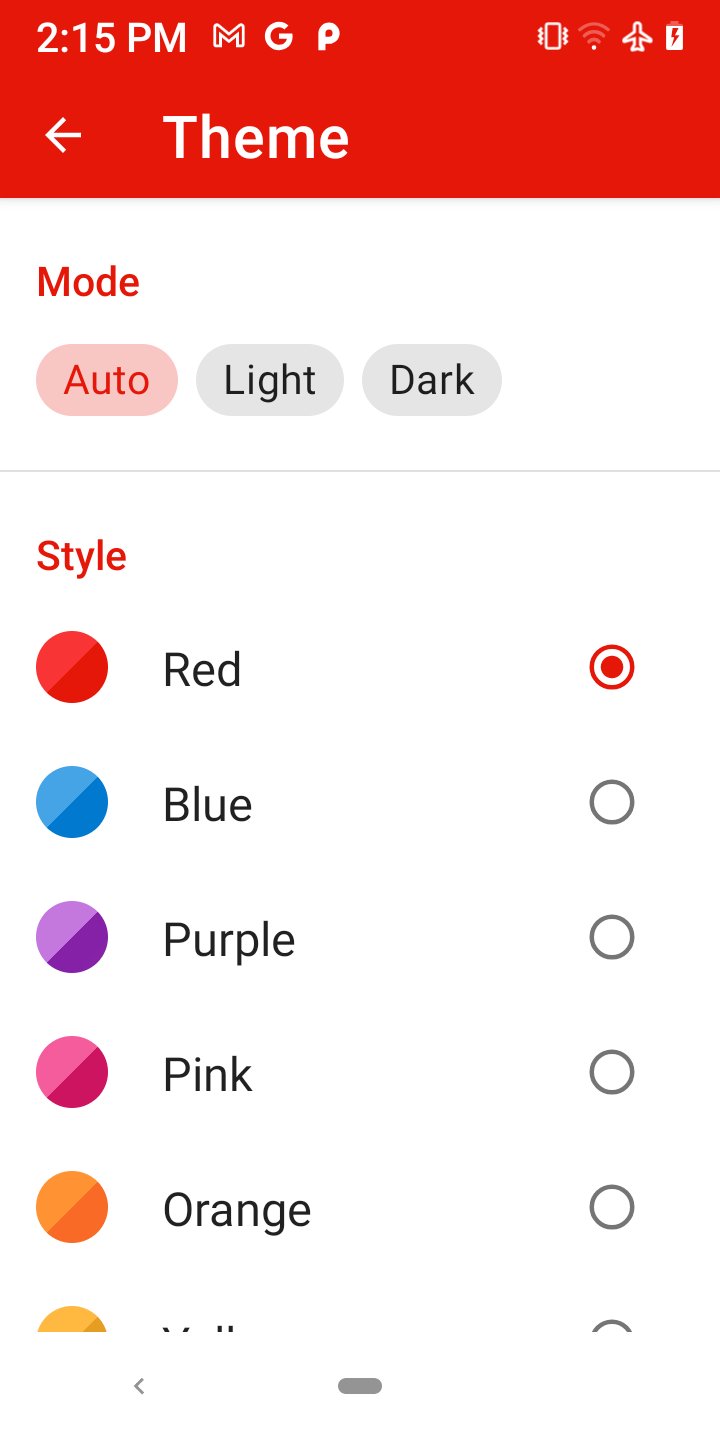Select the Pink style radio button
This screenshot has height=1440, width=720.
point(612,1072)
